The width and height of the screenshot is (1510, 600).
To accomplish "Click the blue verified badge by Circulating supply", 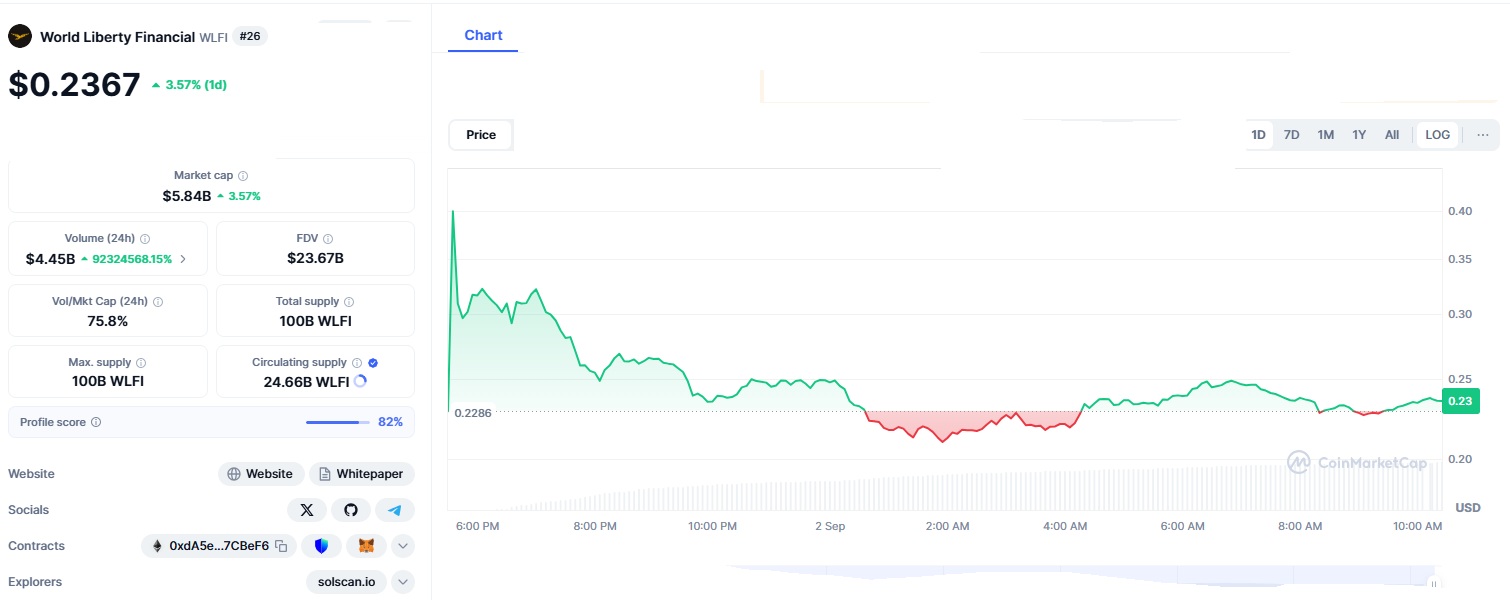I will coord(373,363).
